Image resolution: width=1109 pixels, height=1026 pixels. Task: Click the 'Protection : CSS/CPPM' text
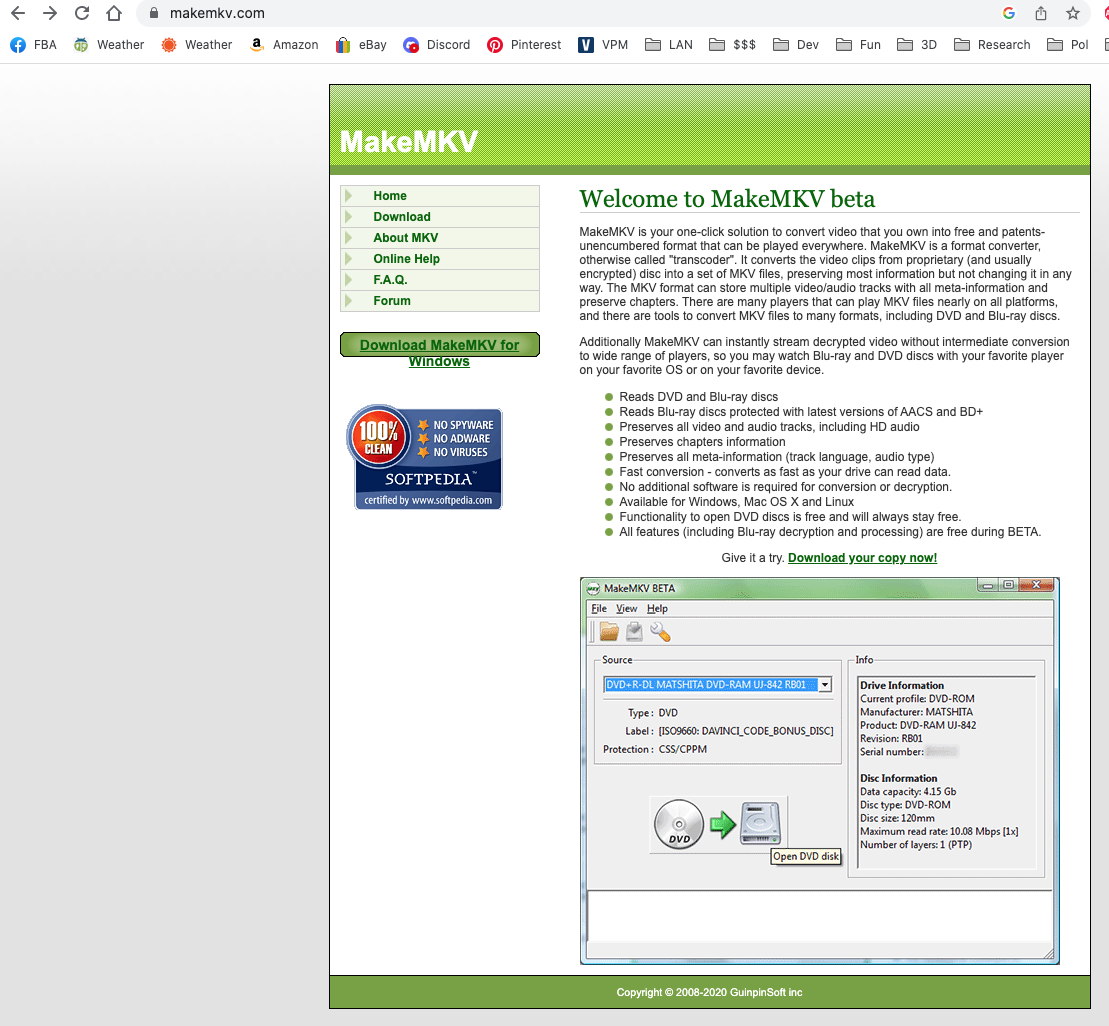[x=655, y=750]
